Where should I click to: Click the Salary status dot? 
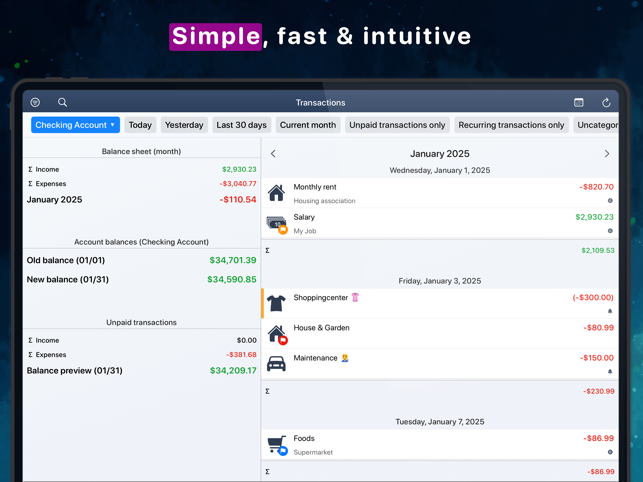click(610, 231)
